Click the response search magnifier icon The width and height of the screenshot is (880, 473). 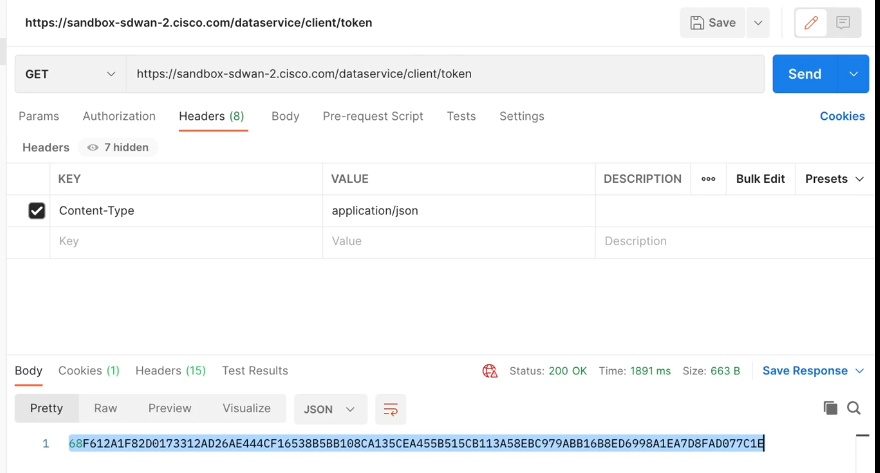(x=854, y=408)
